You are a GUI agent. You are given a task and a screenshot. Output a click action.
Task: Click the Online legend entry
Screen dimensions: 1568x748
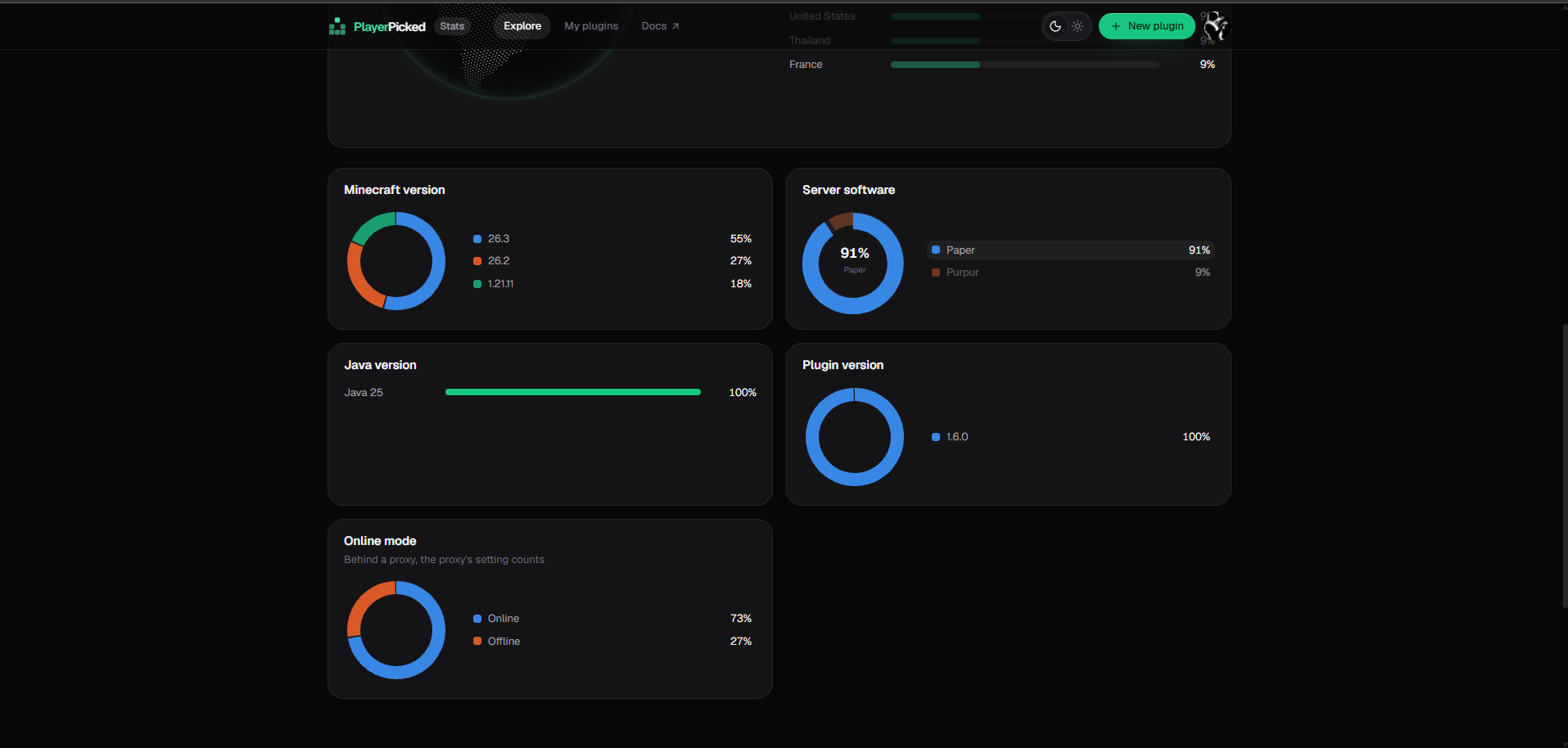(x=612, y=619)
